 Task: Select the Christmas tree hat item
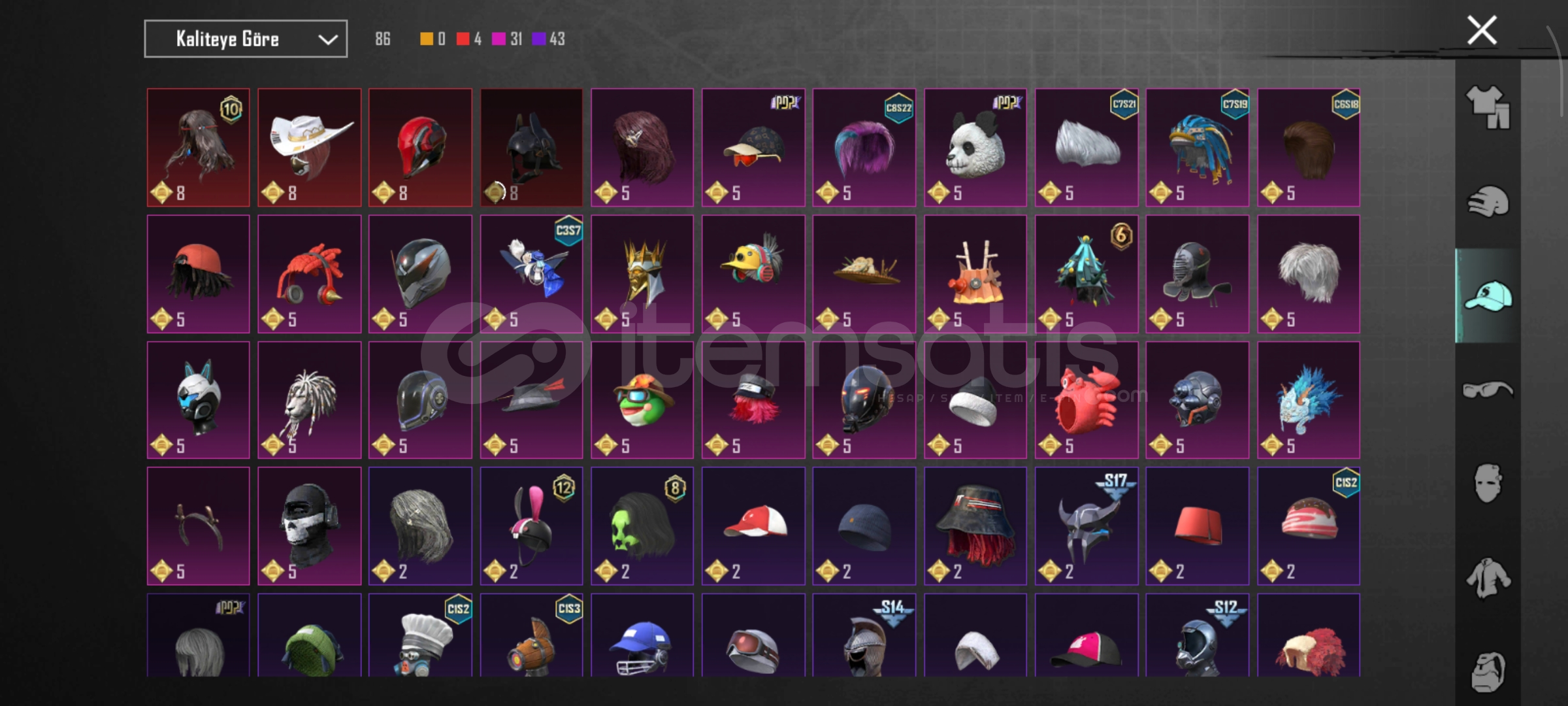click(x=1086, y=274)
